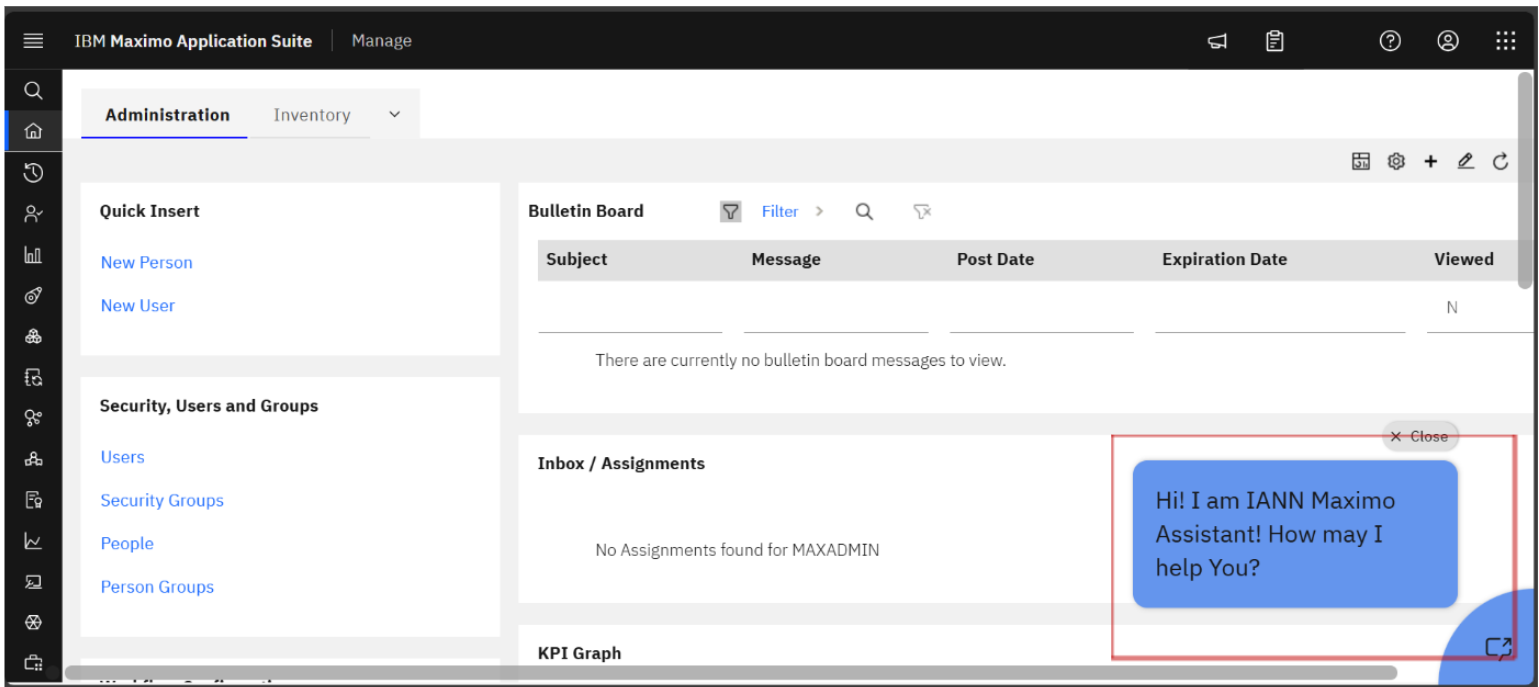Open the announcements megaphone icon

point(1217,41)
